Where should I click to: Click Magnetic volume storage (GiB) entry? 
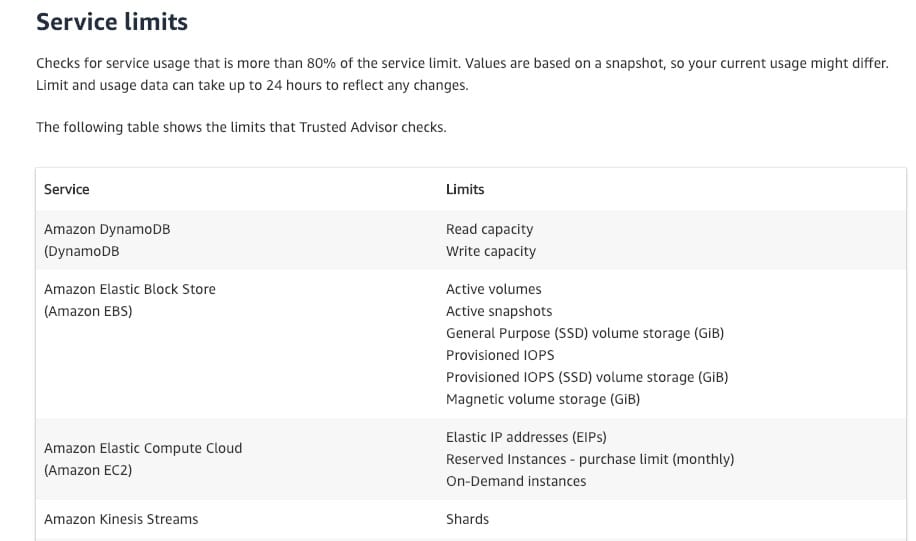[542, 399]
